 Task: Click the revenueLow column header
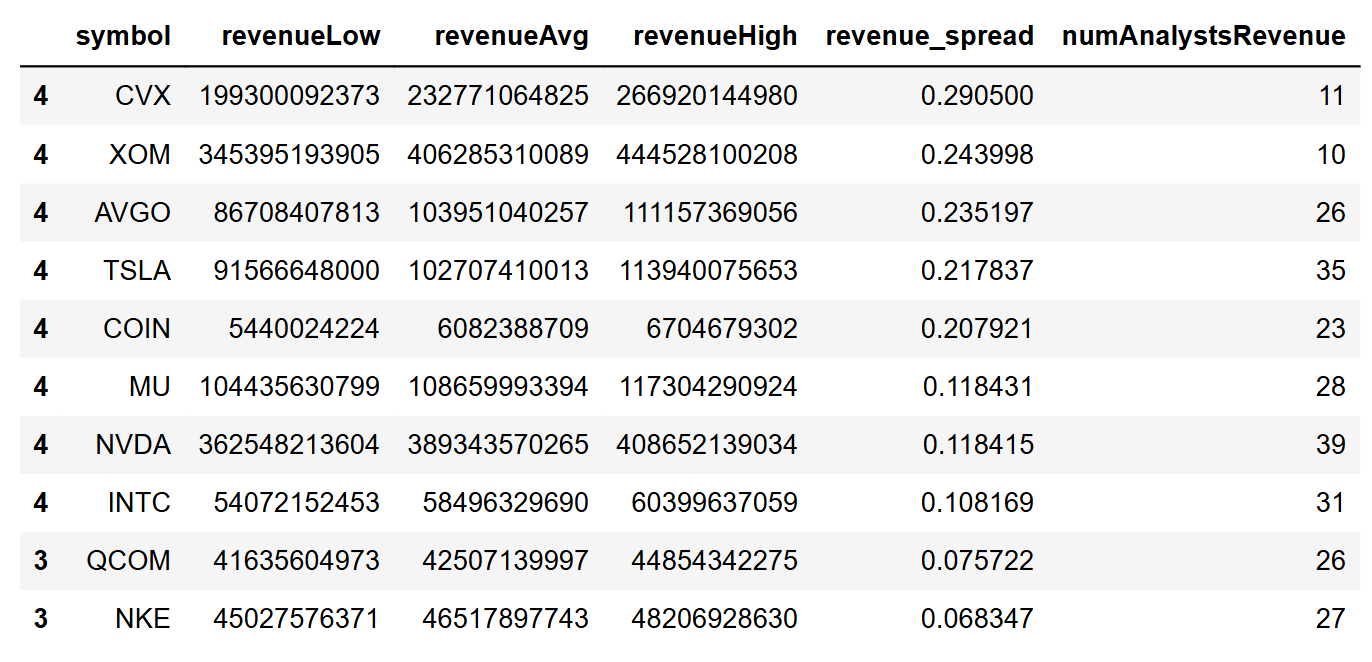[301, 37]
